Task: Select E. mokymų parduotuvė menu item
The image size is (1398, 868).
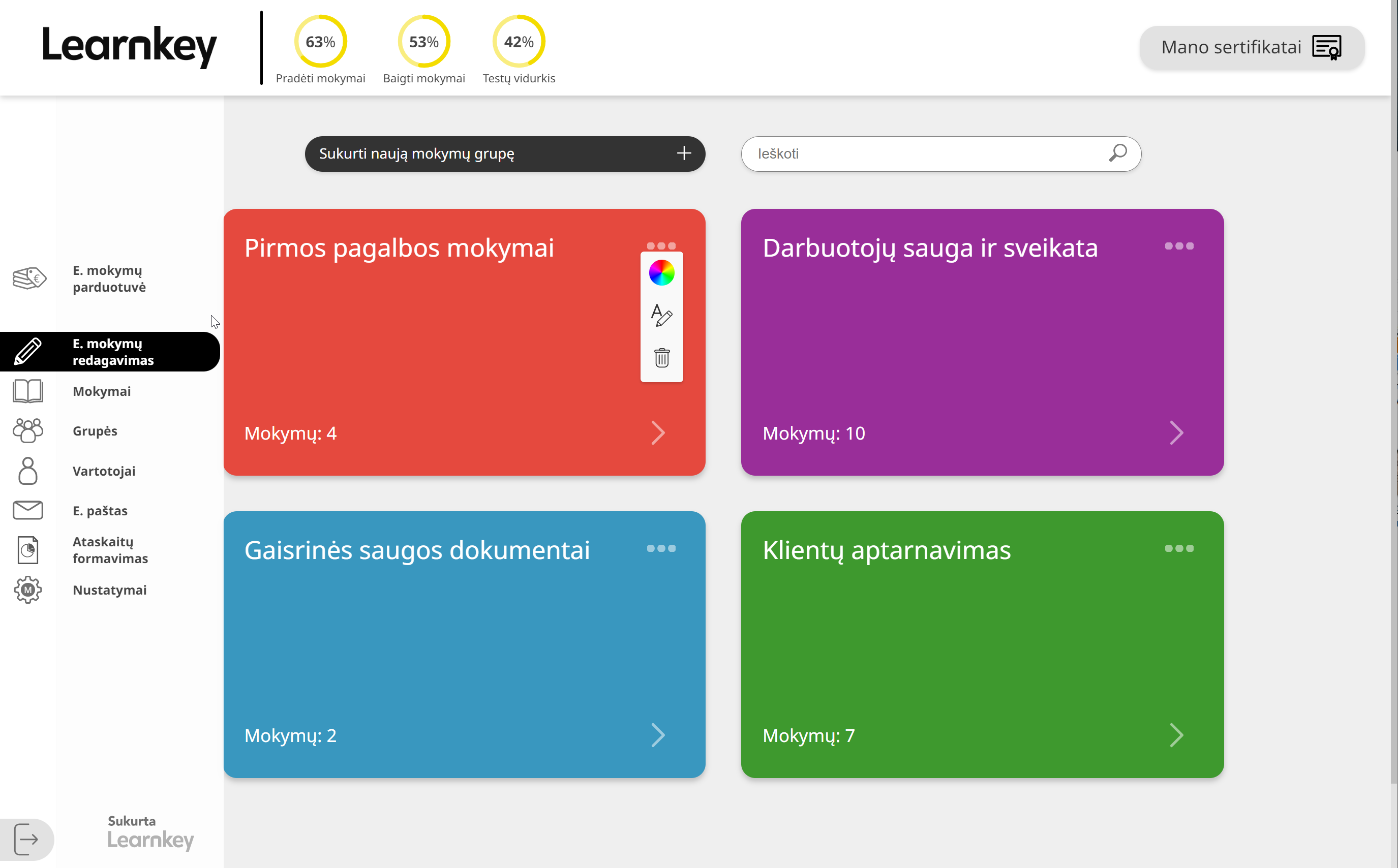Action: 109,279
